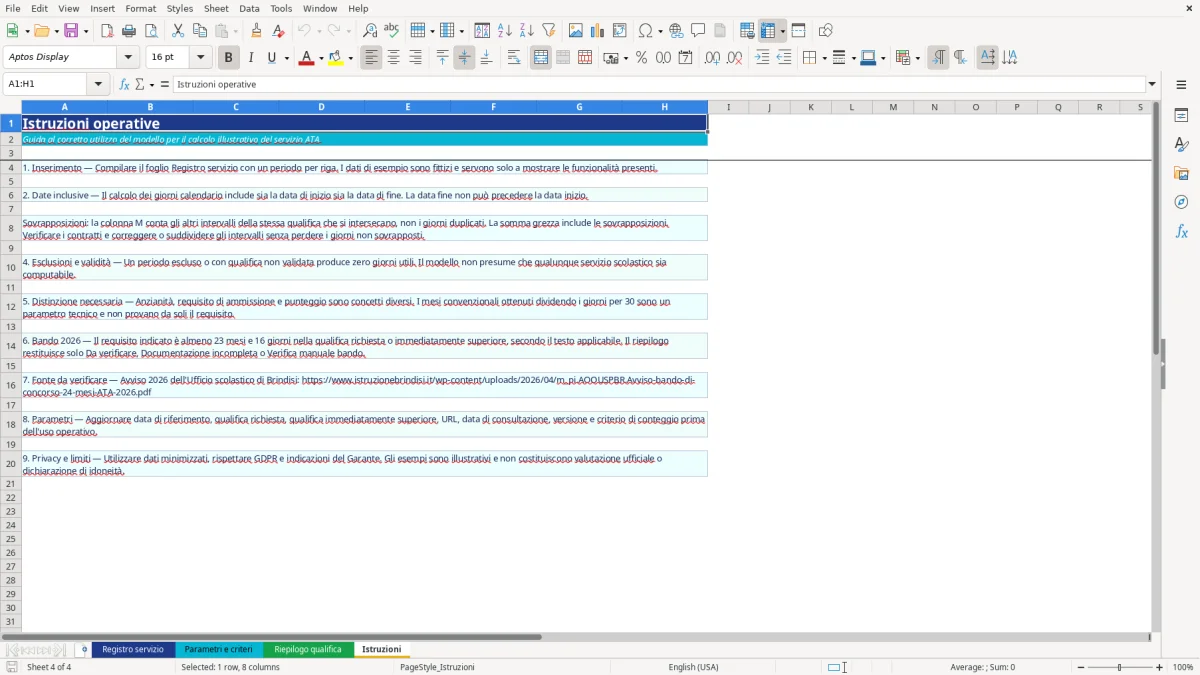Click the Font Color red swatch
1200x675 pixels.
pos(305,58)
